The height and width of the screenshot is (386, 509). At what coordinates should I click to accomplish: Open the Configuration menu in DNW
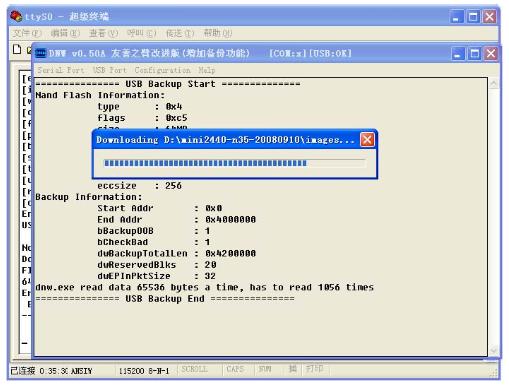coord(163,70)
